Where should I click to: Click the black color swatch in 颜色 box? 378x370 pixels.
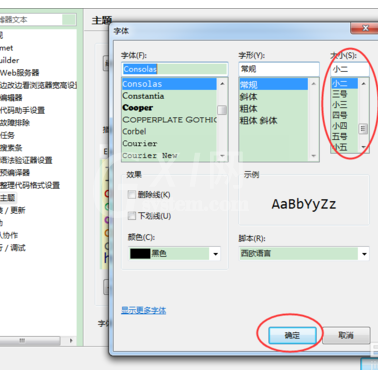coord(140,254)
